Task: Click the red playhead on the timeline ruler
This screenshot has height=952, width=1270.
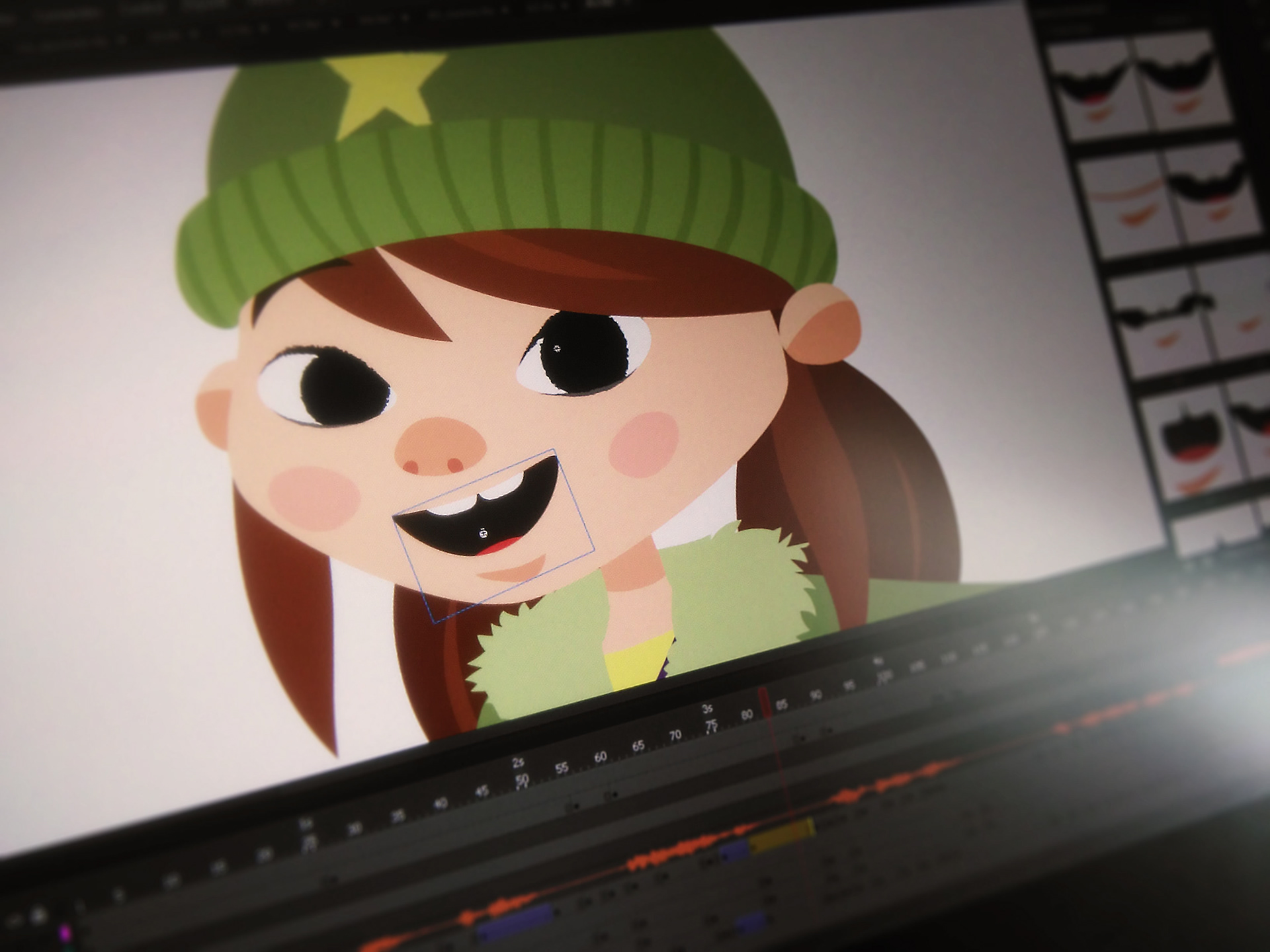Action: [764, 702]
